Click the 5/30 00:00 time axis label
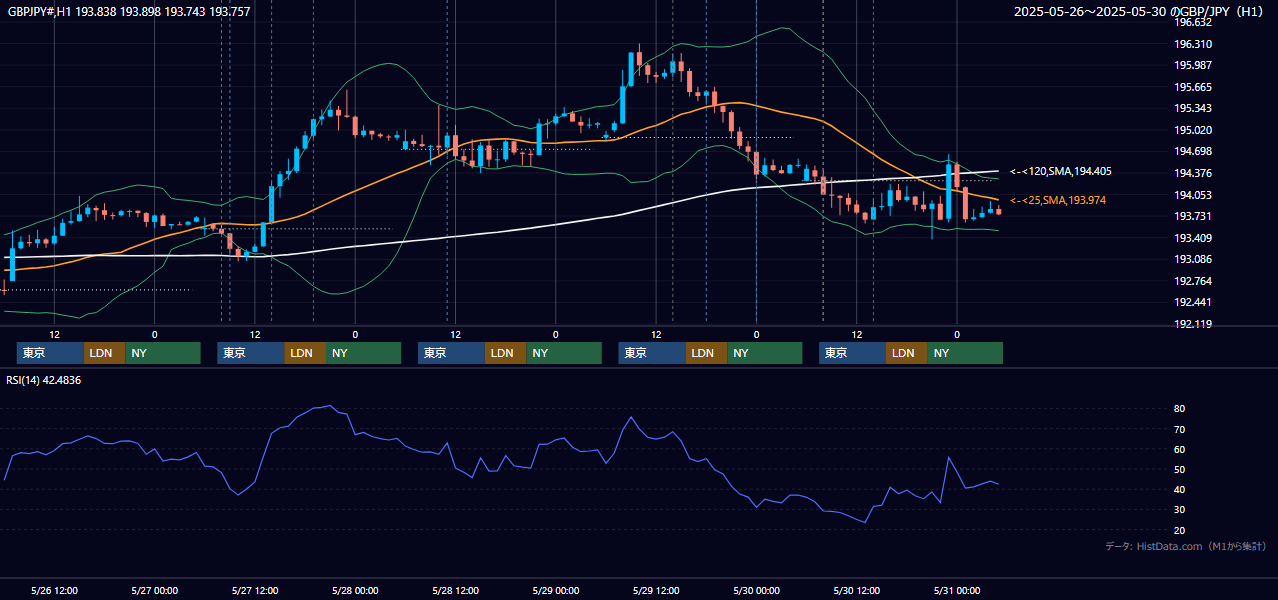 click(756, 591)
